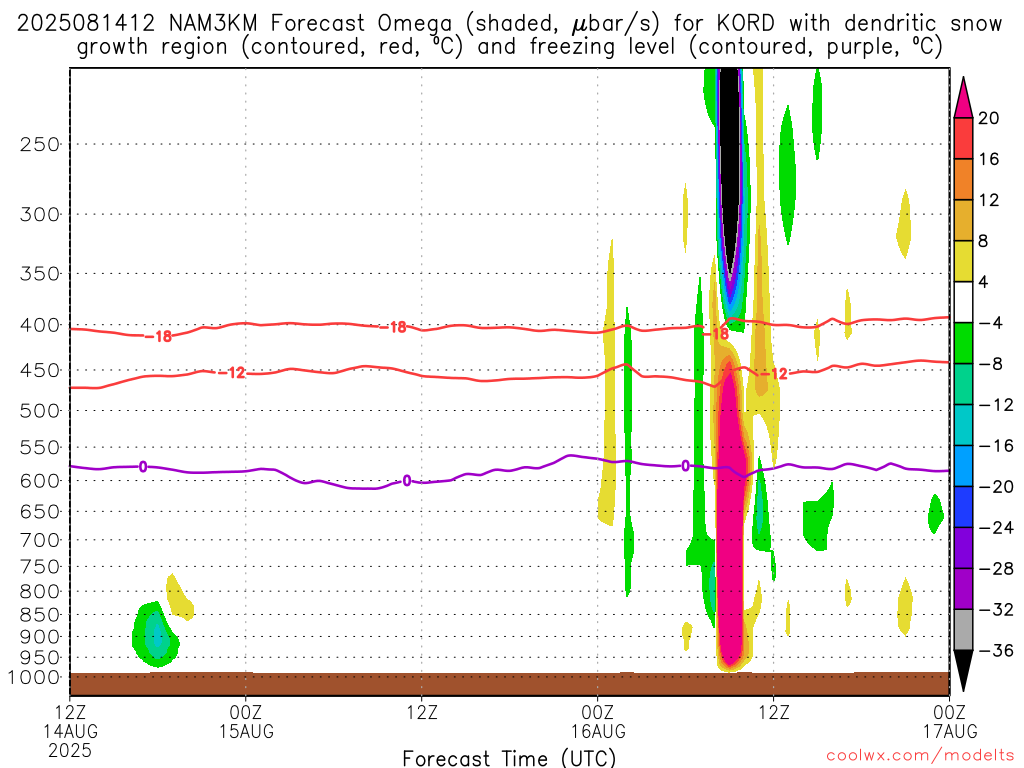The image size is (1024, 768).
Task: Click the green blob near 900 mb
Action: 155,635
